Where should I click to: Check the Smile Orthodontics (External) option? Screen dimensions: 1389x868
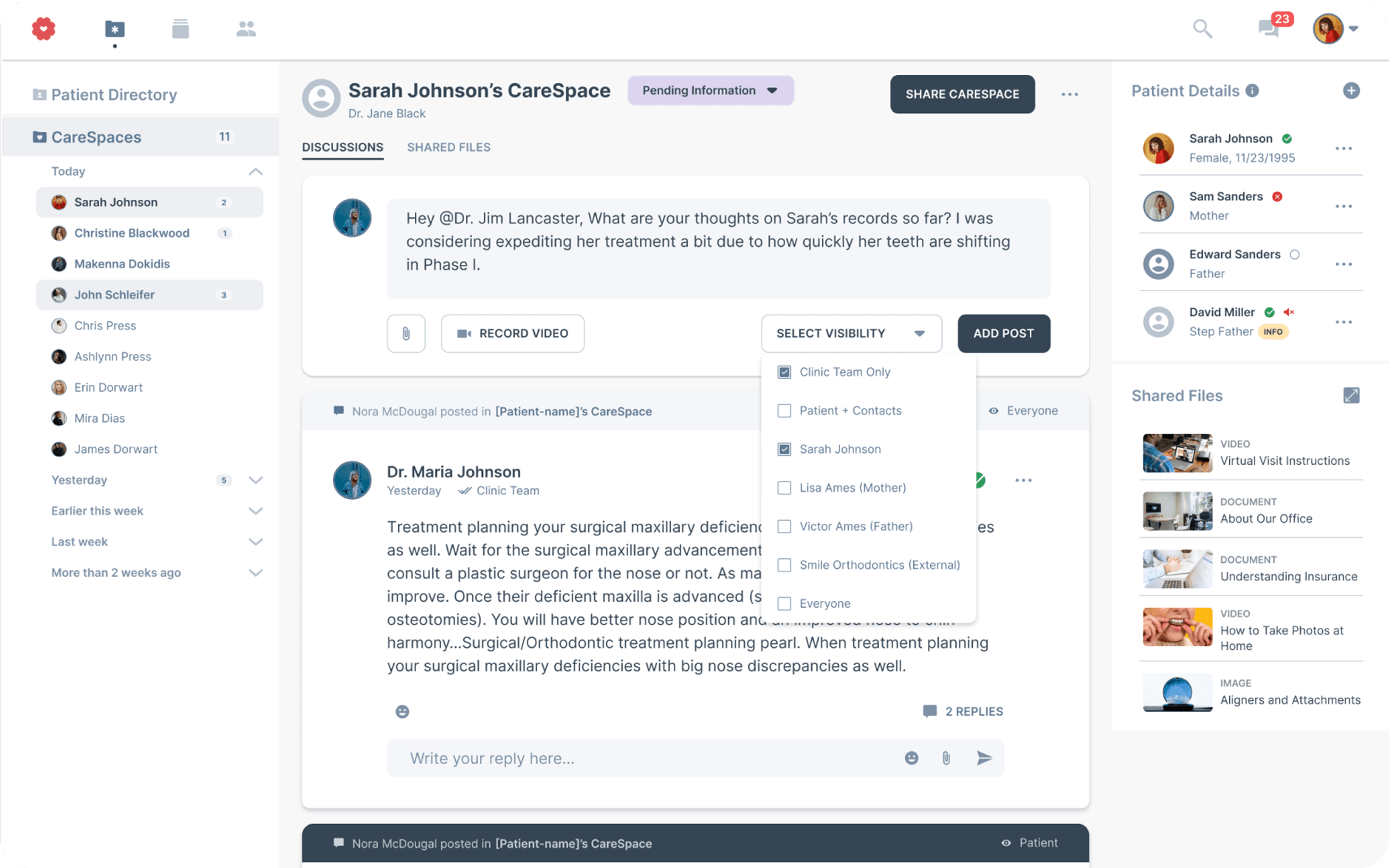click(x=784, y=565)
